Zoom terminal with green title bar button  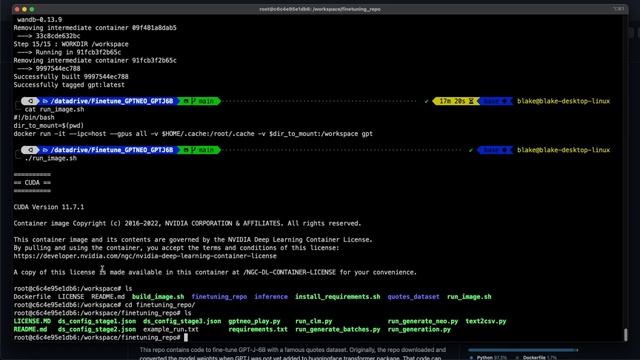(32, 9)
